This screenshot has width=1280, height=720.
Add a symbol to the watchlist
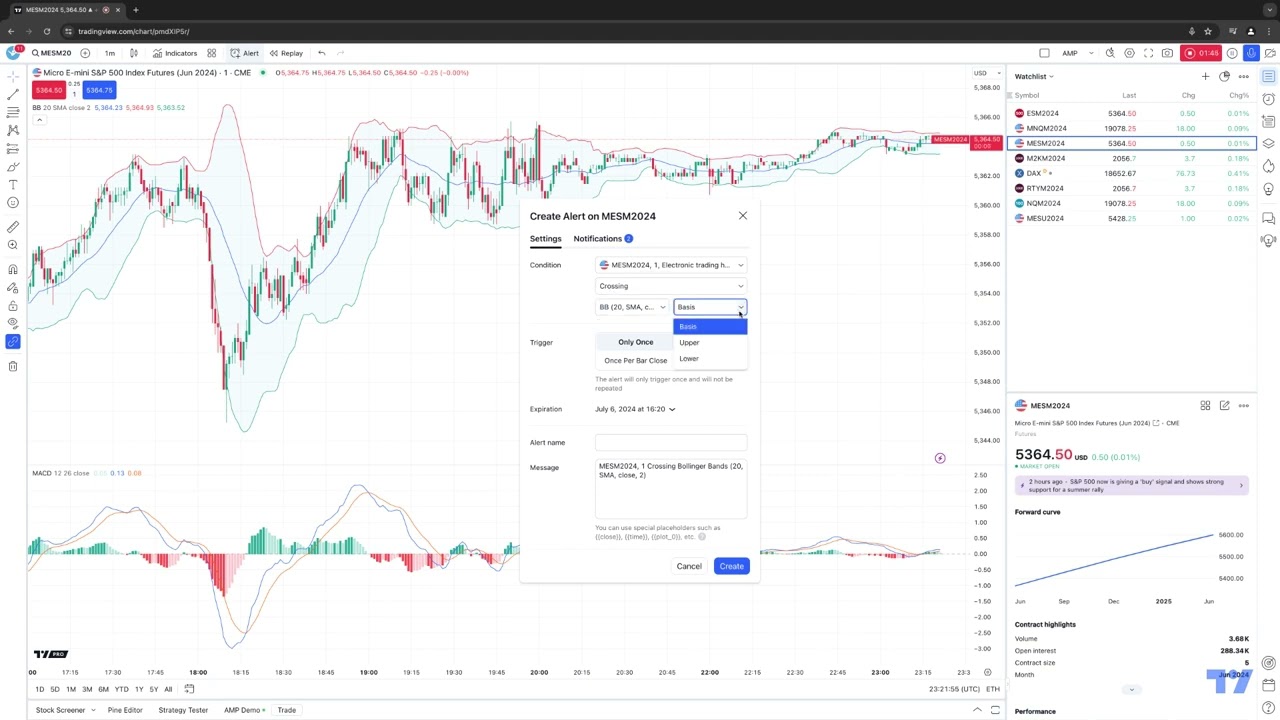pos(1205,76)
